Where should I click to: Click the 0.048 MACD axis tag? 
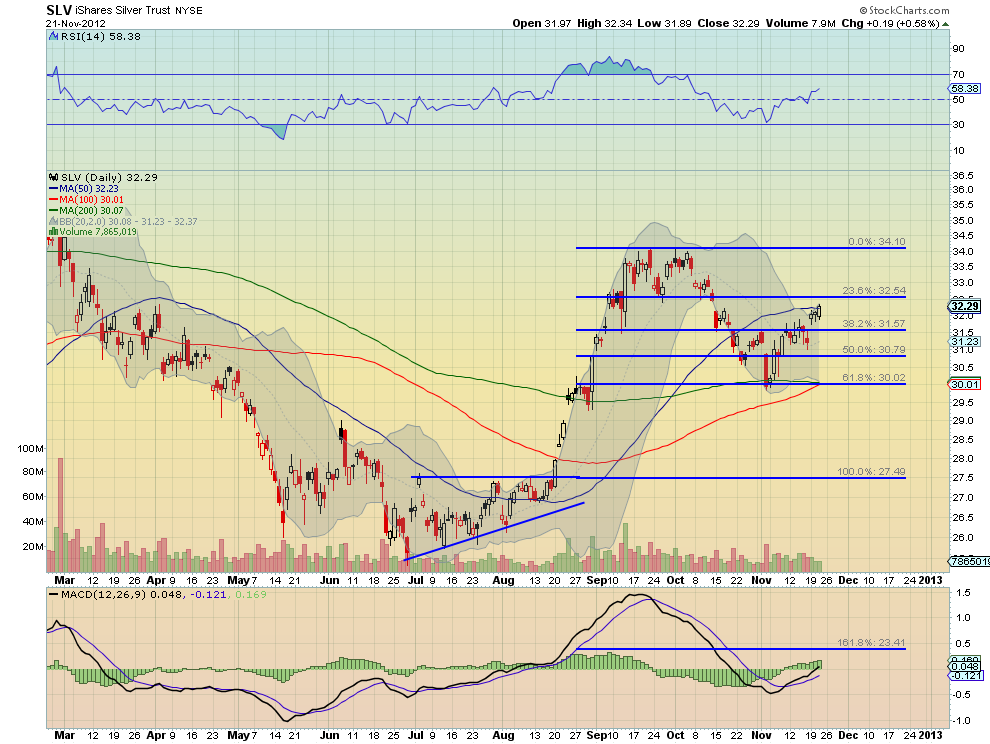pyautogui.click(x=965, y=667)
